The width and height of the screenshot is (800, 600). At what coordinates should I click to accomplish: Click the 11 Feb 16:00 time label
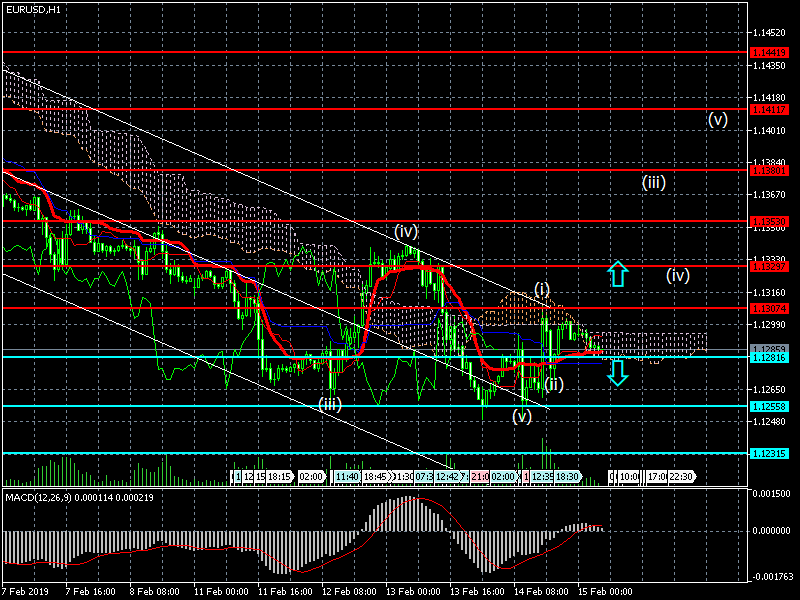[285, 591]
